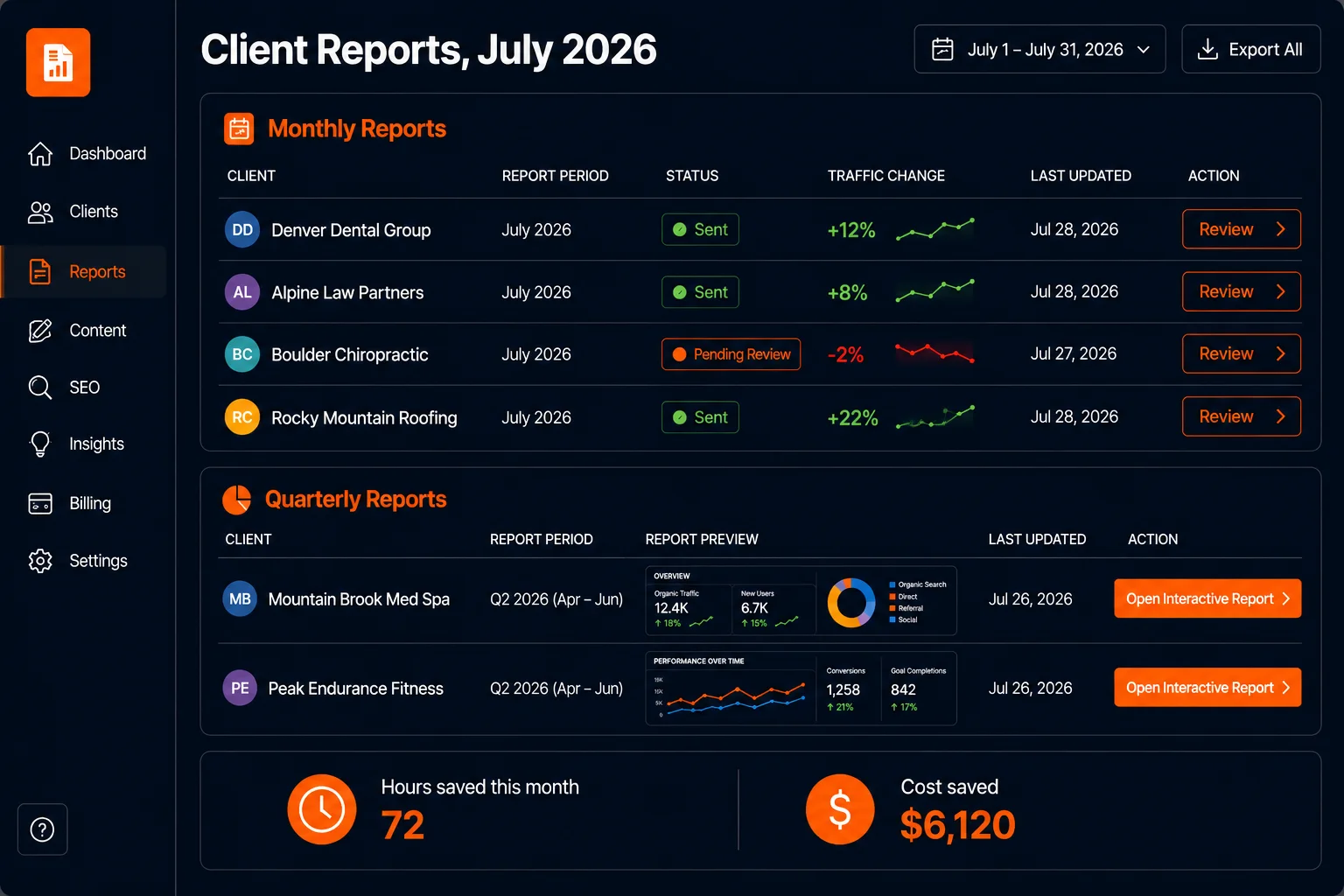Click the DD avatar for Denver Dental Group
Image resolution: width=1344 pixels, height=896 pixels.
click(x=242, y=230)
